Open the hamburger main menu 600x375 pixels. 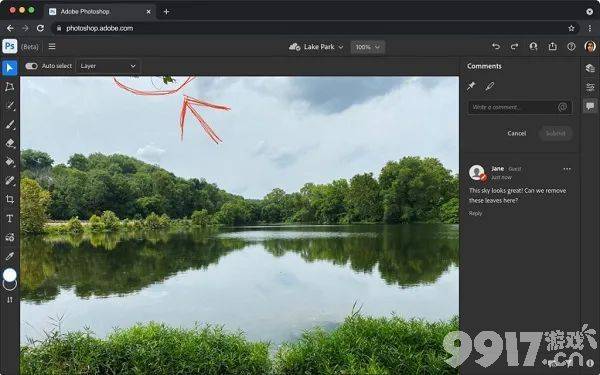click(x=52, y=46)
